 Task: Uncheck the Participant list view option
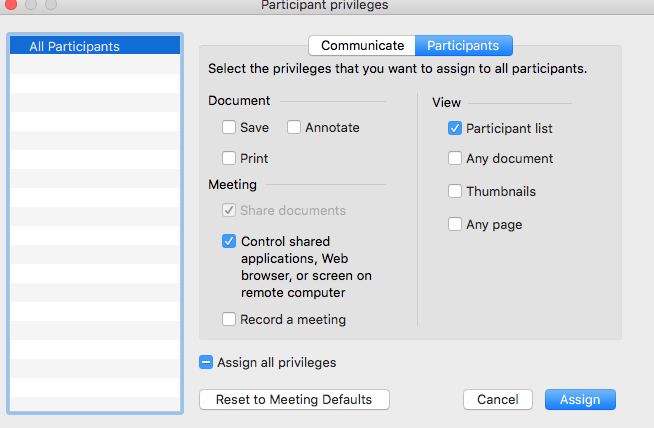[455, 129]
